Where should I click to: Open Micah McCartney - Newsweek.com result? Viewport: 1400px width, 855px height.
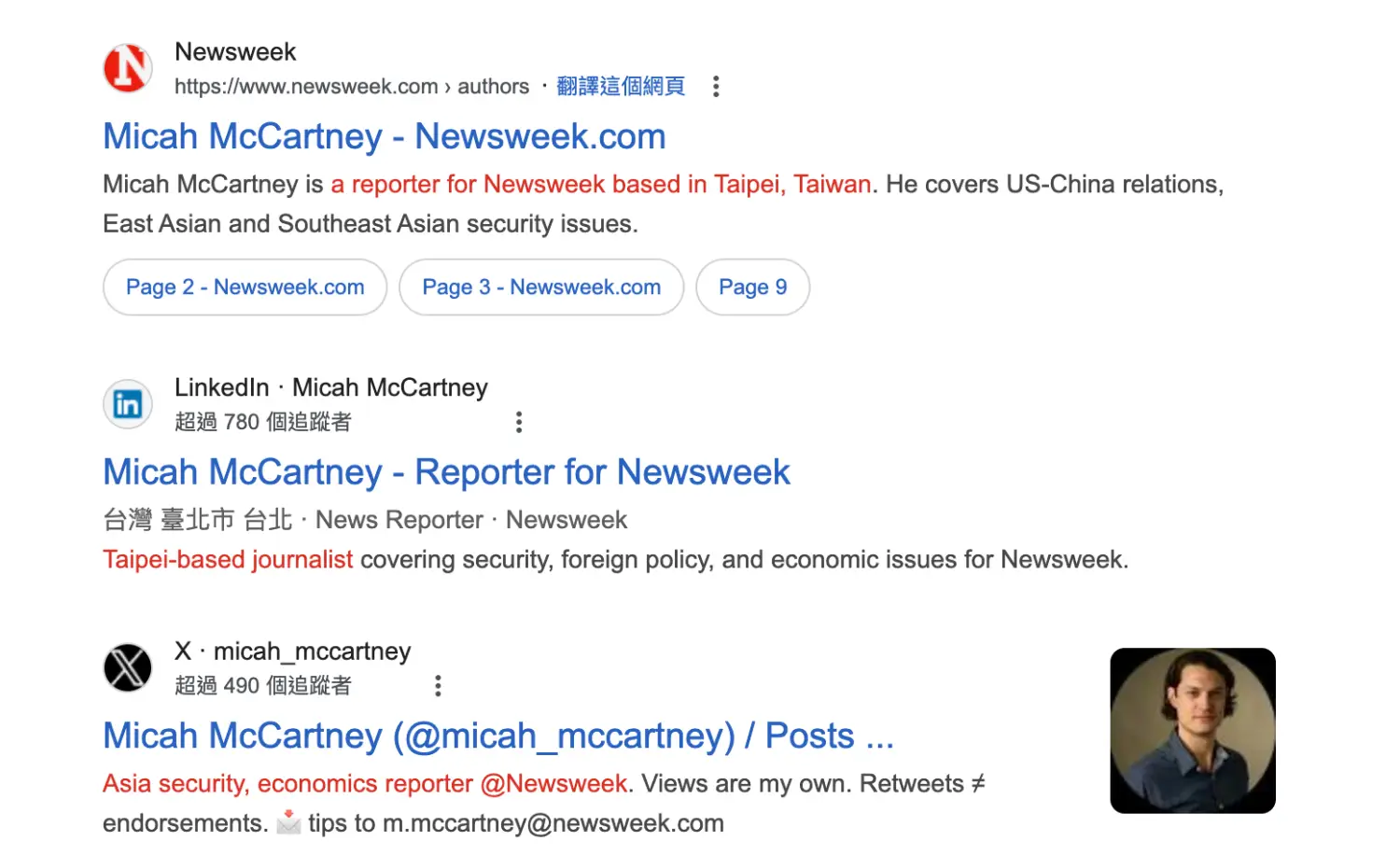pos(385,136)
